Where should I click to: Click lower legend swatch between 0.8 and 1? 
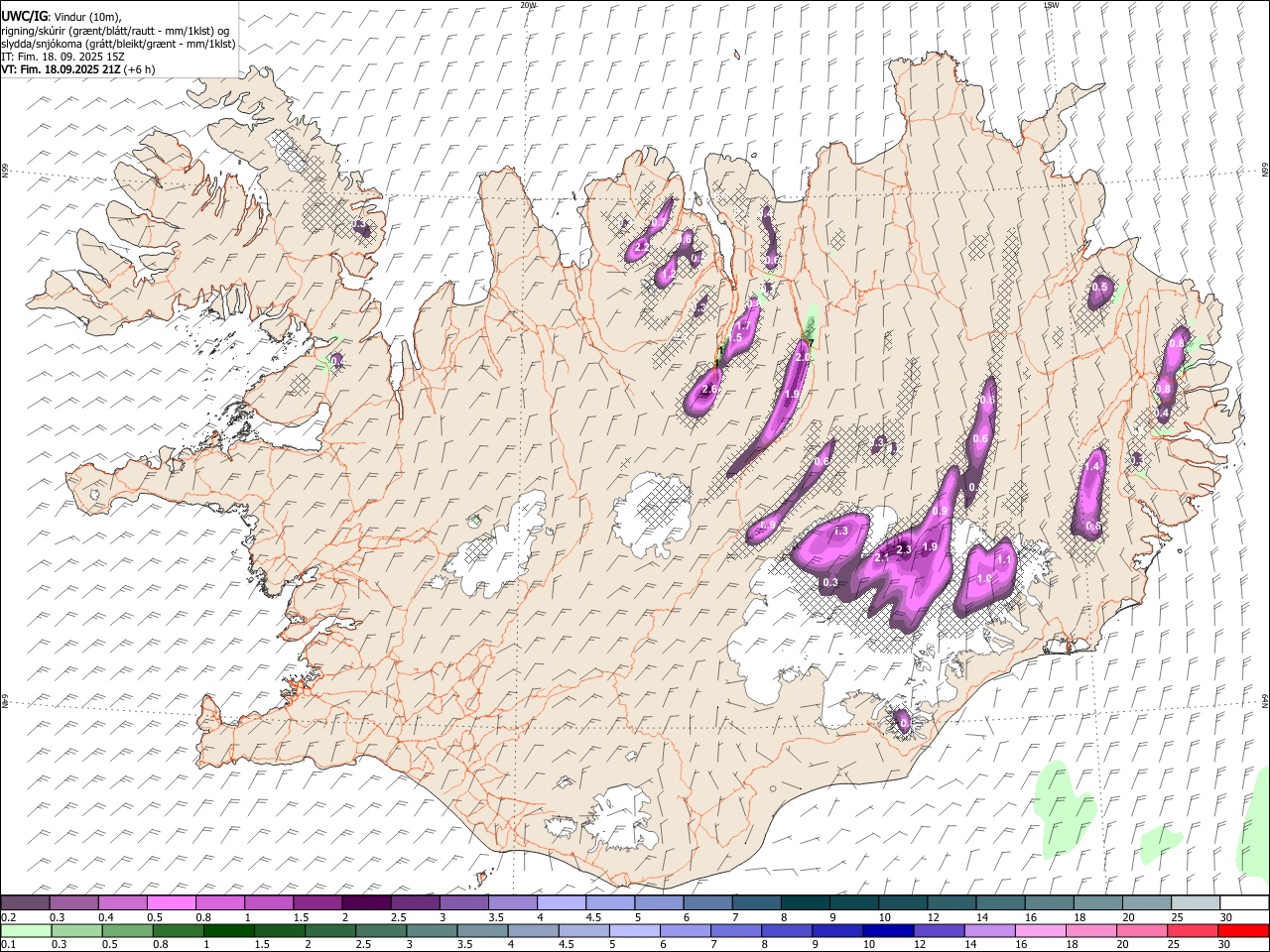(178, 930)
